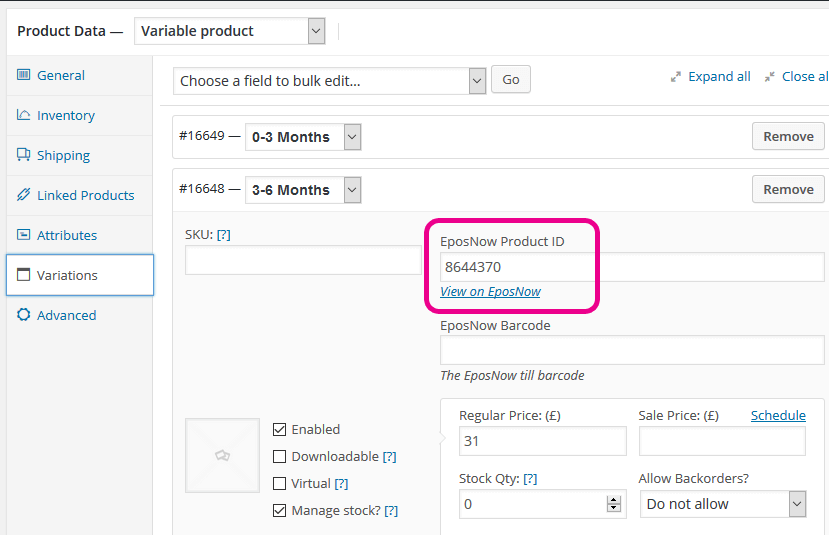Image resolution: width=829 pixels, height=535 pixels.
Task: Click the General tab icon
Action: [23, 75]
